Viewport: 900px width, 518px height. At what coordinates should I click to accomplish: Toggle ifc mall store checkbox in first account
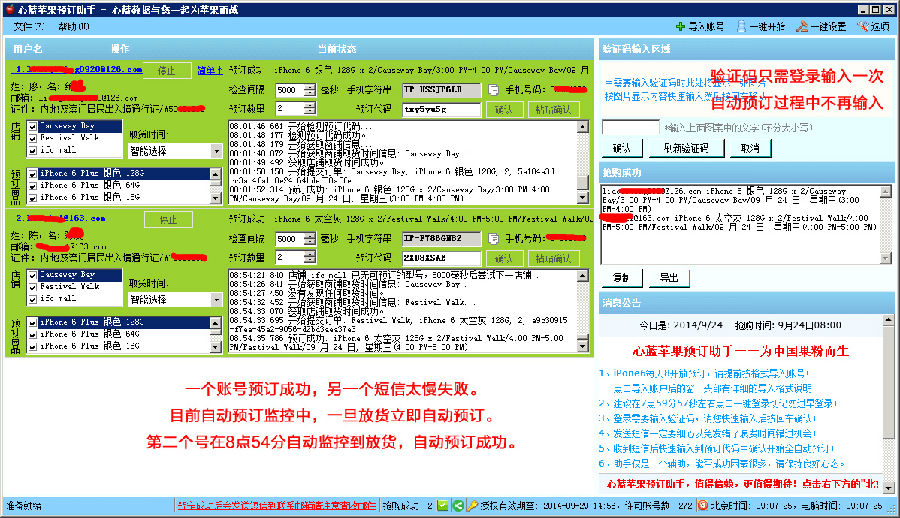33,150
